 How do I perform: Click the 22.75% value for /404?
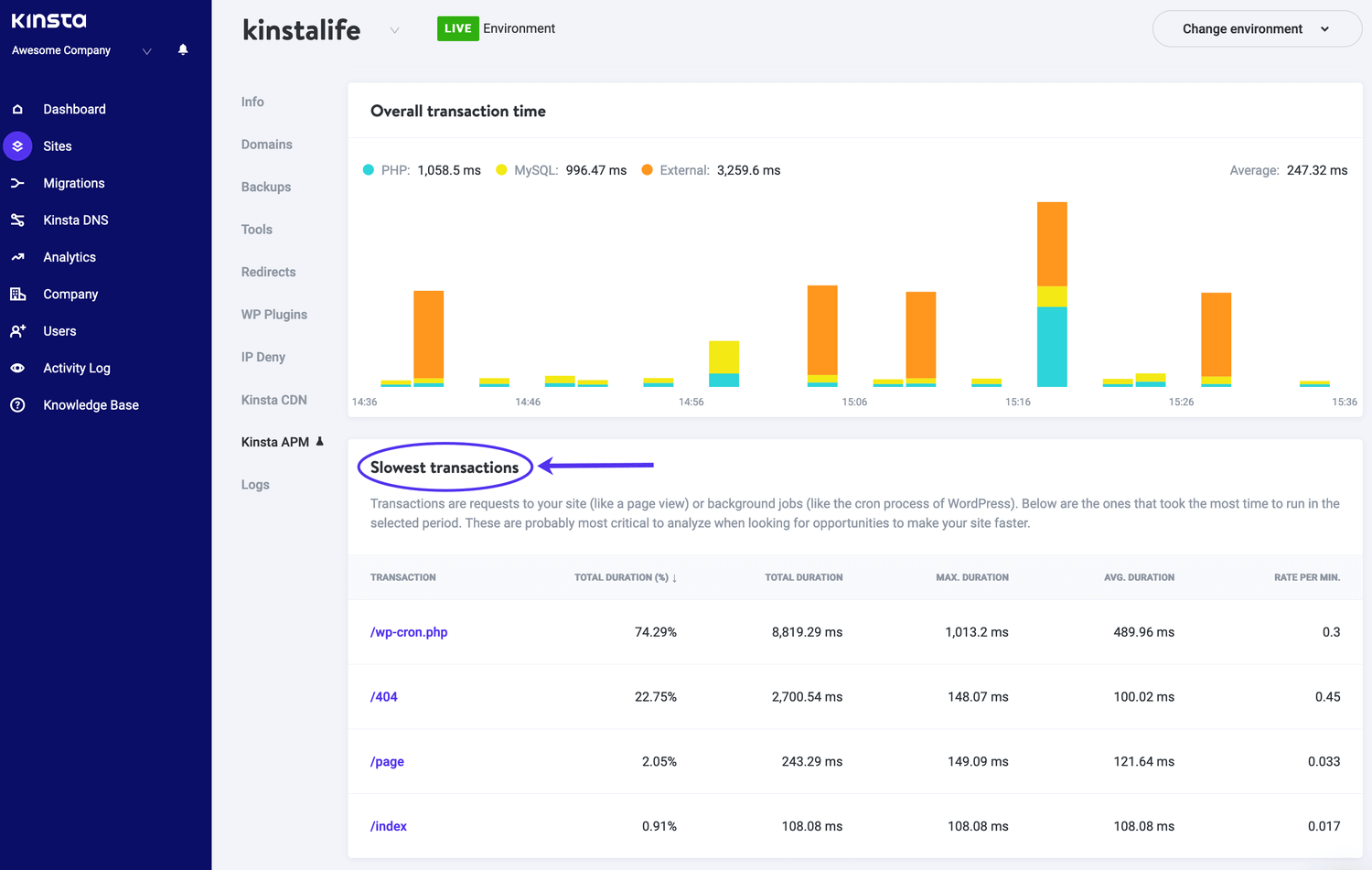pyautogui.click(x=656, y=697)
